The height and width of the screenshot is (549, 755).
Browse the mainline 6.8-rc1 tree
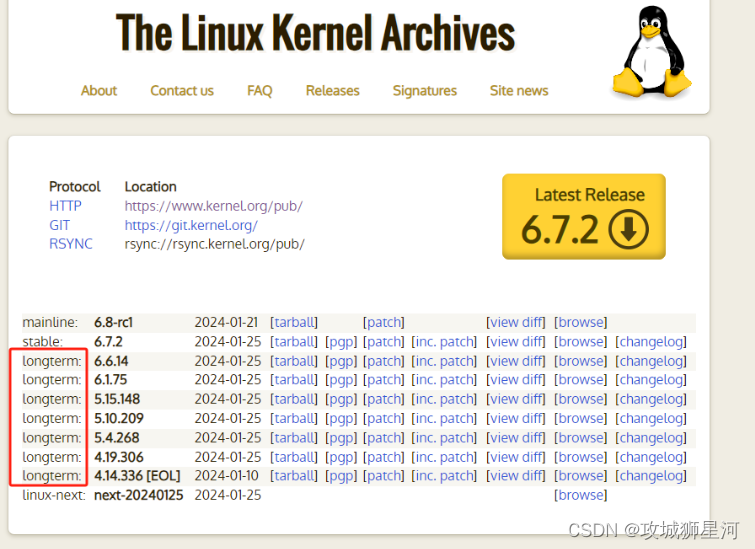pos(581,322)
